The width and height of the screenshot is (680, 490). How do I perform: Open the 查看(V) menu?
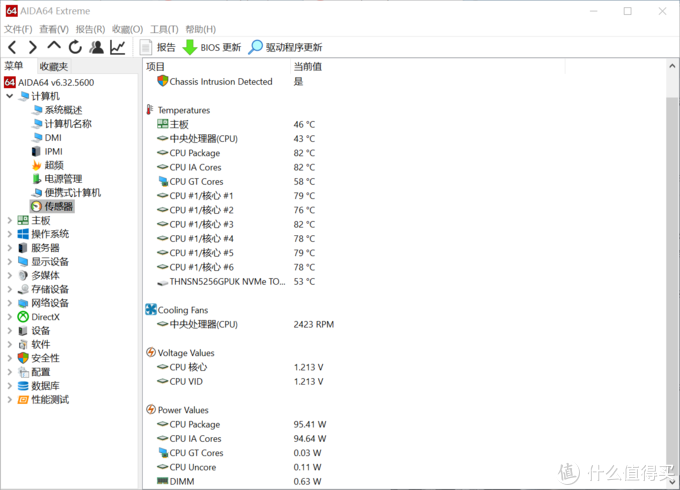(54, 29)
